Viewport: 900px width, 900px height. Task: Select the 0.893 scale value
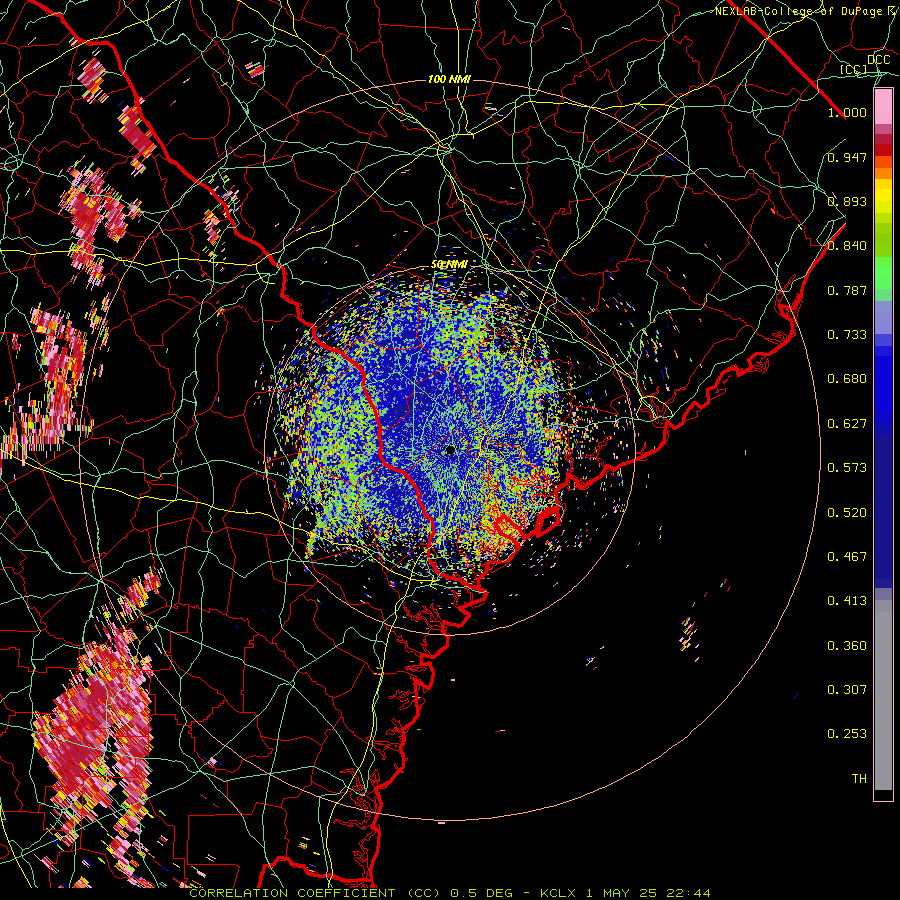(x=847, y=201)
